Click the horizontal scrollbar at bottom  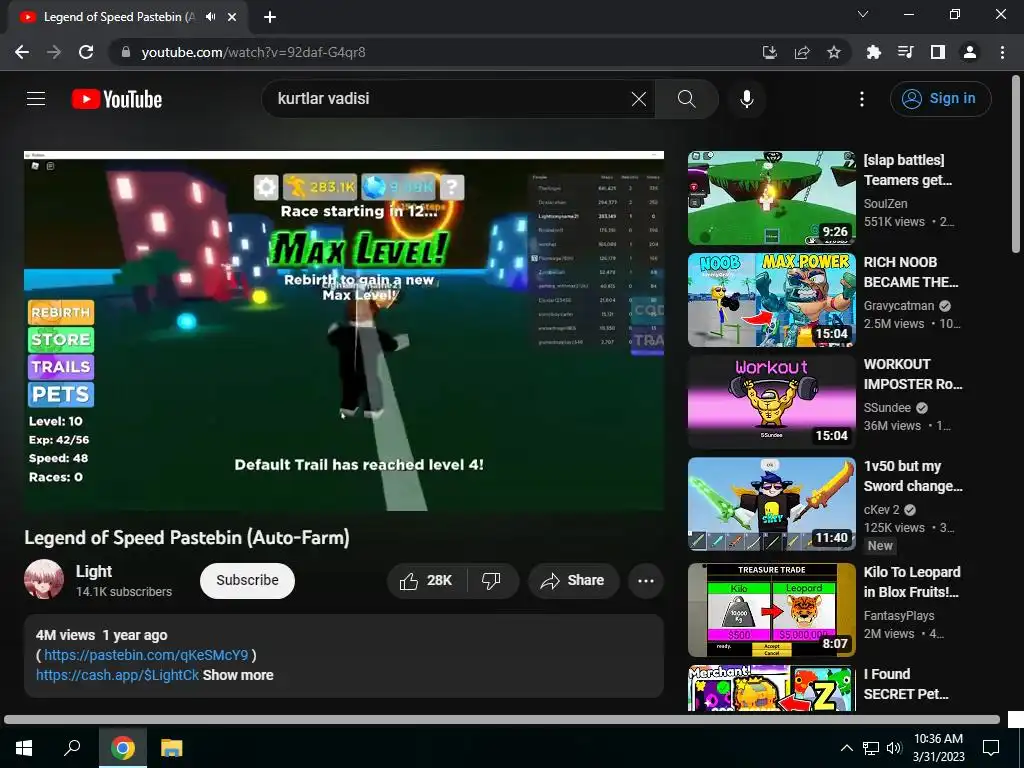tap(502, 720)
